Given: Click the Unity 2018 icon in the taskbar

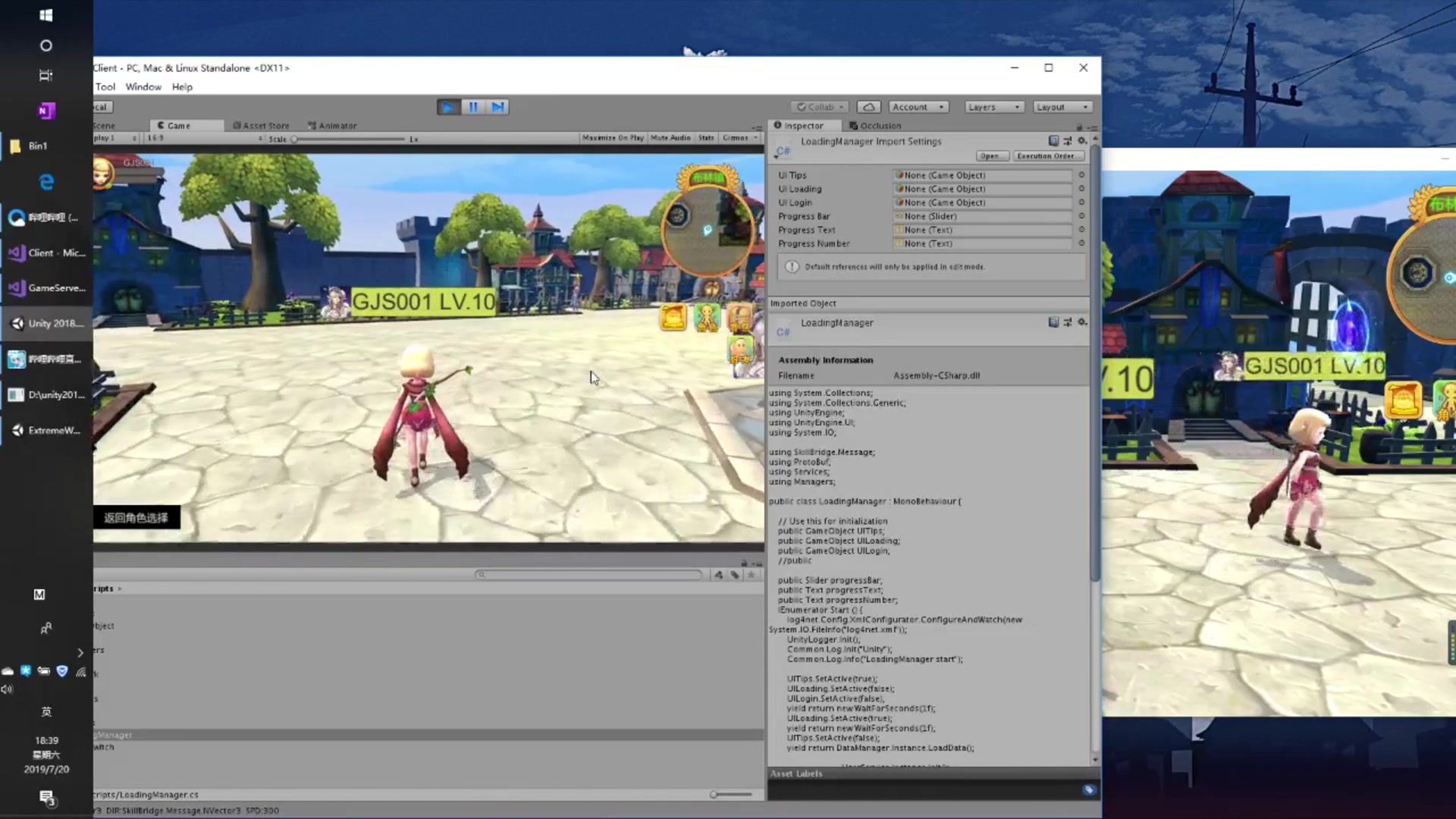Looking at the screenshot, I should tap(17, 323).
